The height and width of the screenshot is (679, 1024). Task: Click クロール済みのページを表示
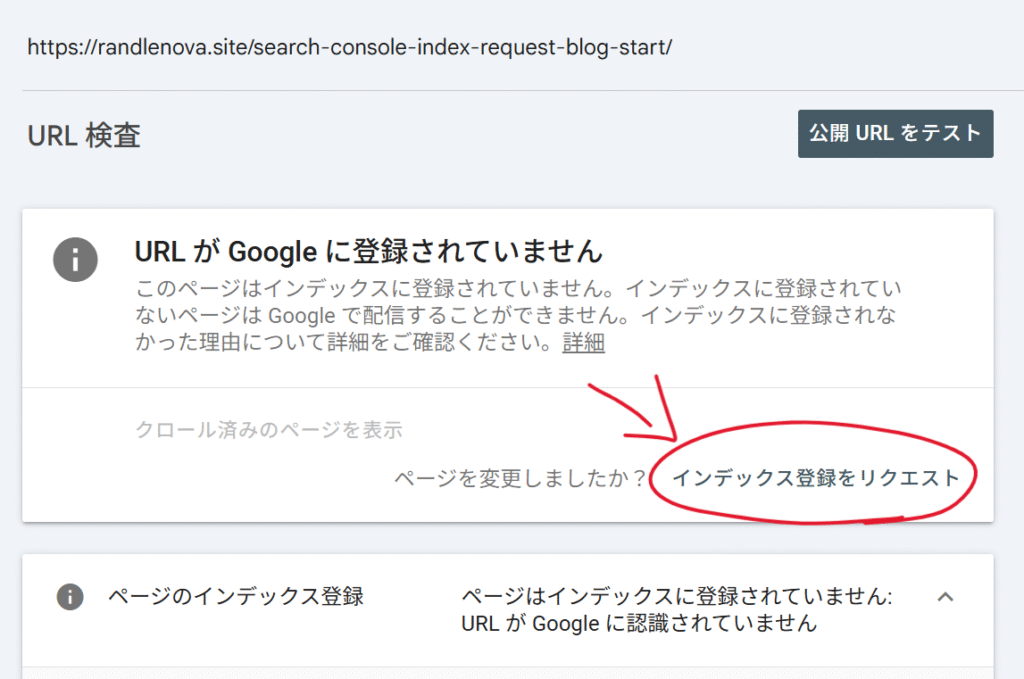pos(268,430)
